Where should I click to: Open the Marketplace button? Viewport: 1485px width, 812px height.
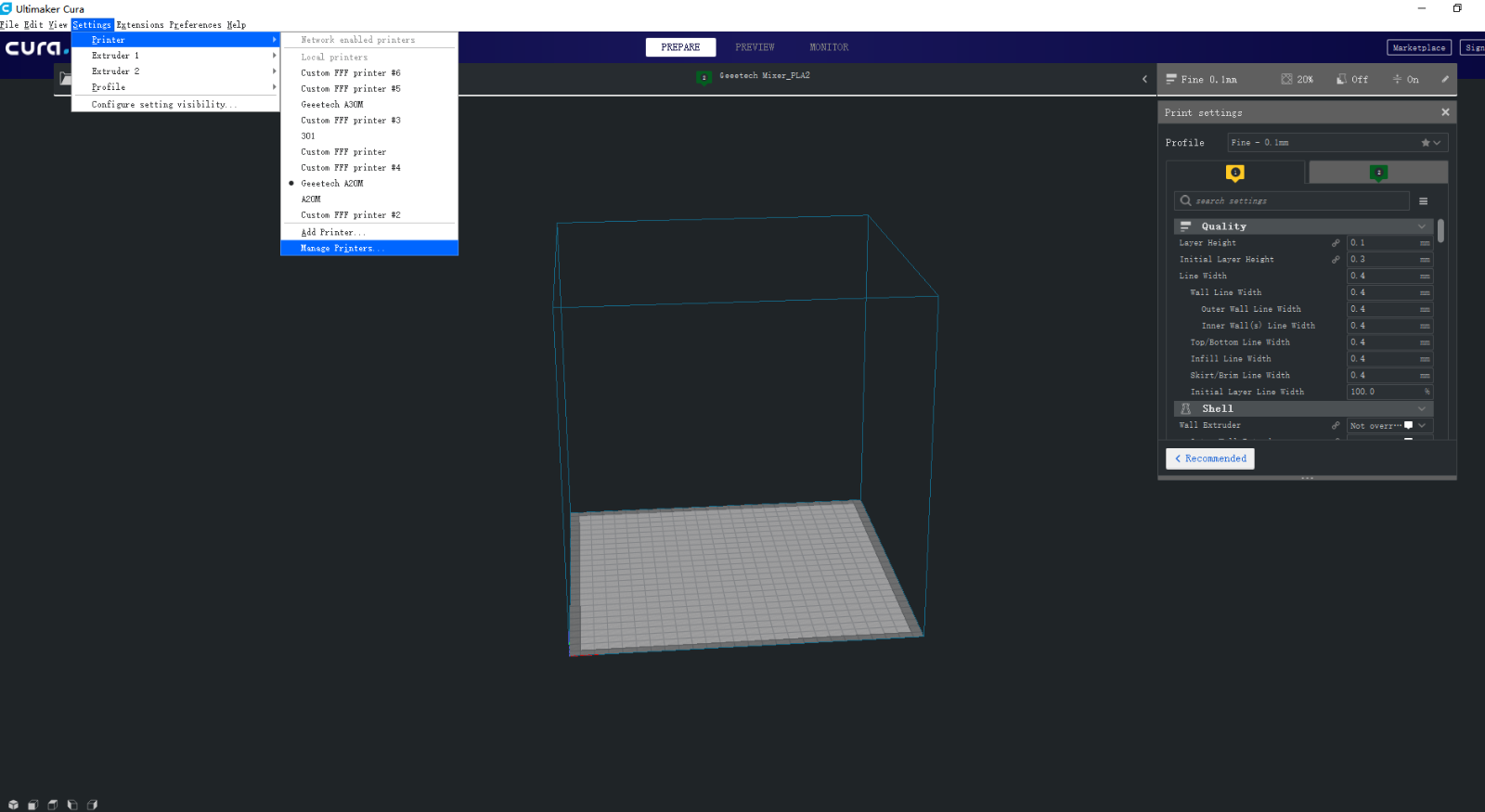[x=1418, y=47]
